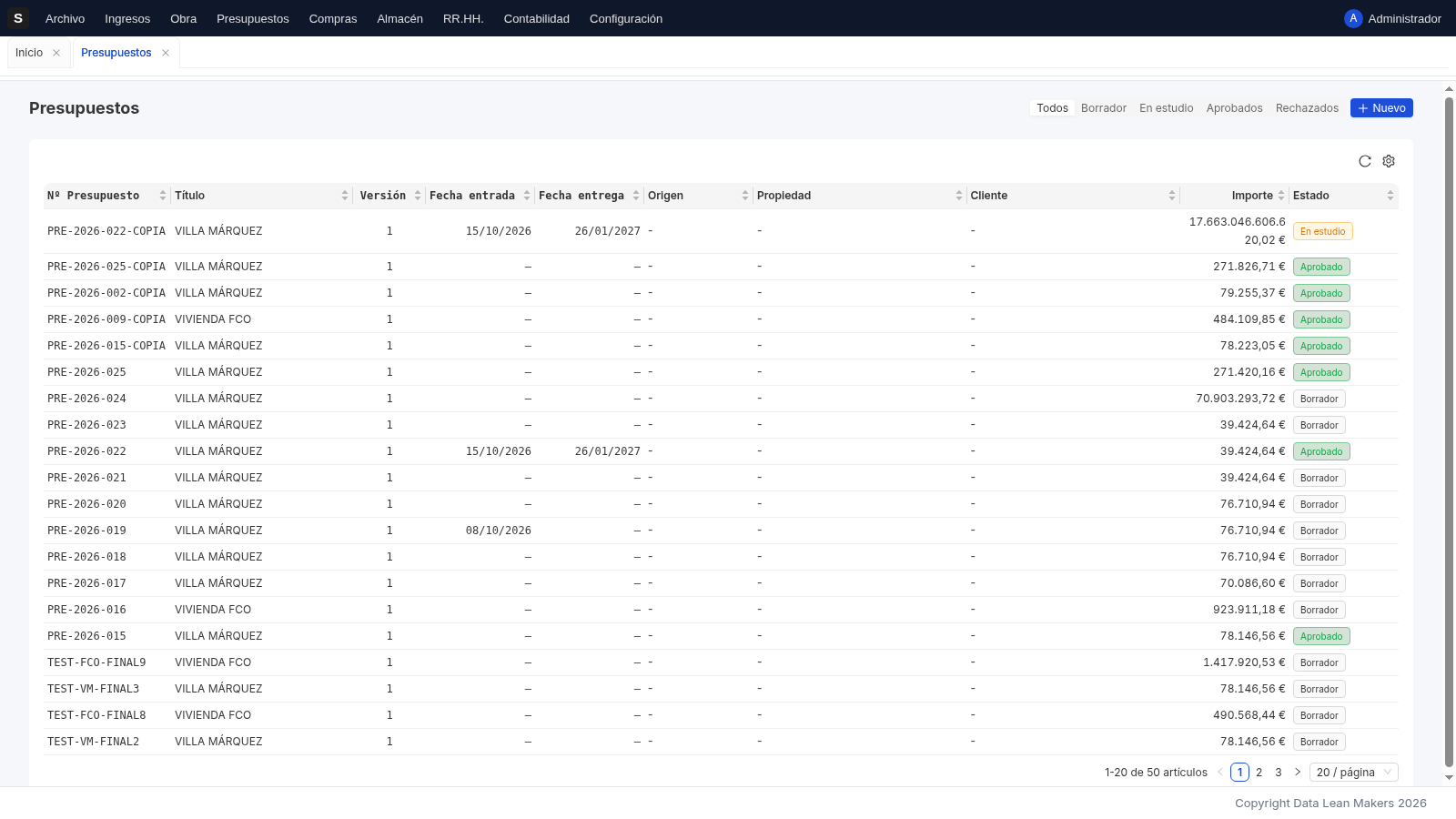Filter by Aprobados status

point(1234,108)
